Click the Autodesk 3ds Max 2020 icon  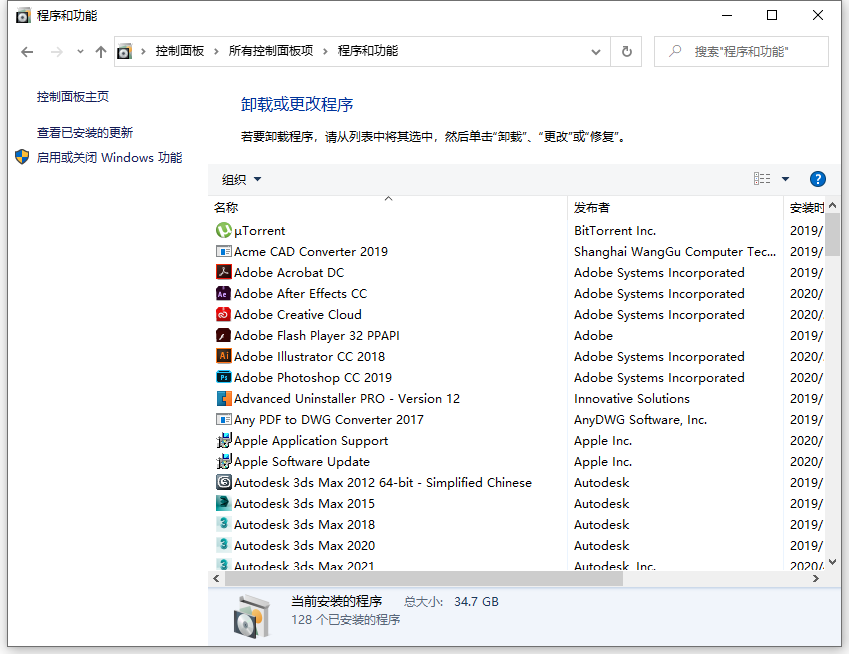tap(224, 545)
